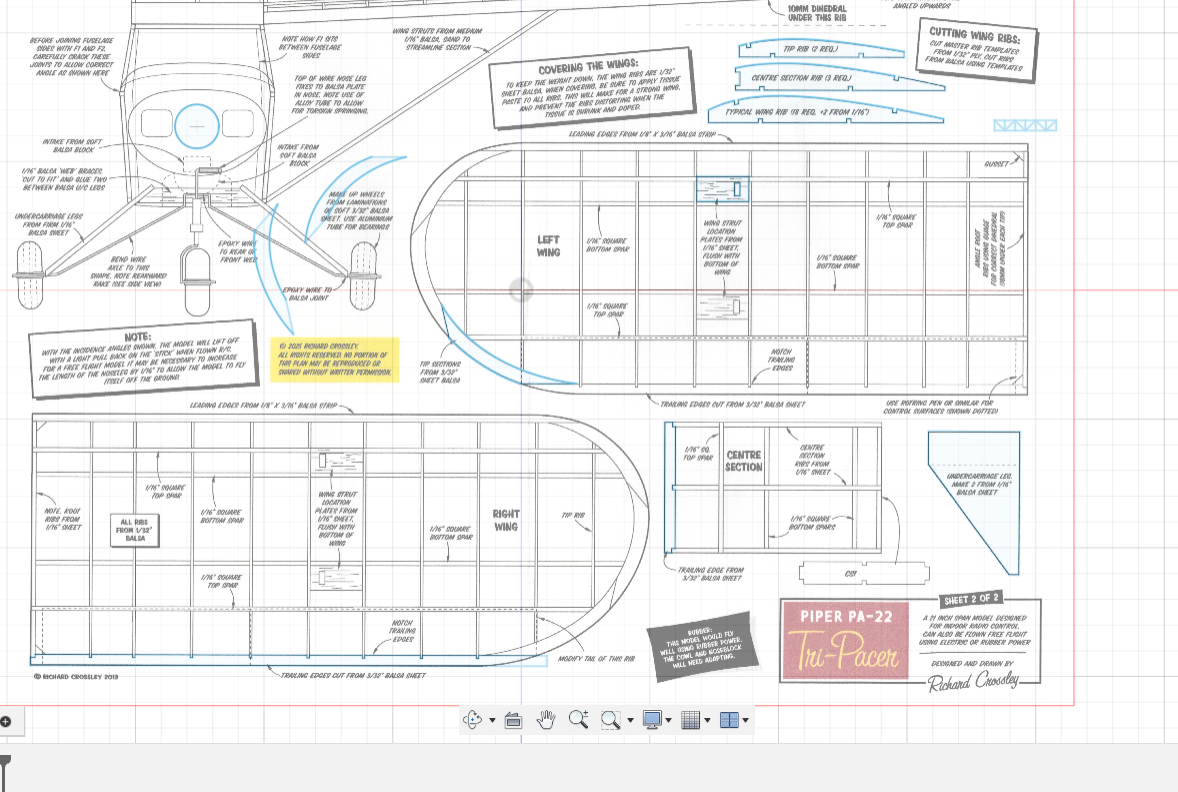Click the RIGHT WING label on plan
This screenshot has height=792, width=1178.
[x=506, y=520]
